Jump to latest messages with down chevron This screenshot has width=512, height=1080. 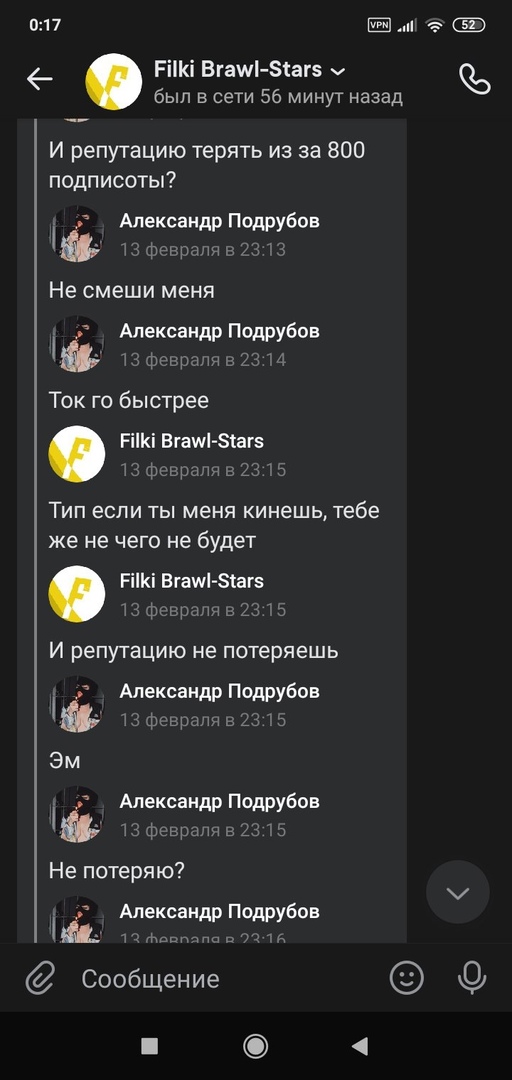point(458,893)
